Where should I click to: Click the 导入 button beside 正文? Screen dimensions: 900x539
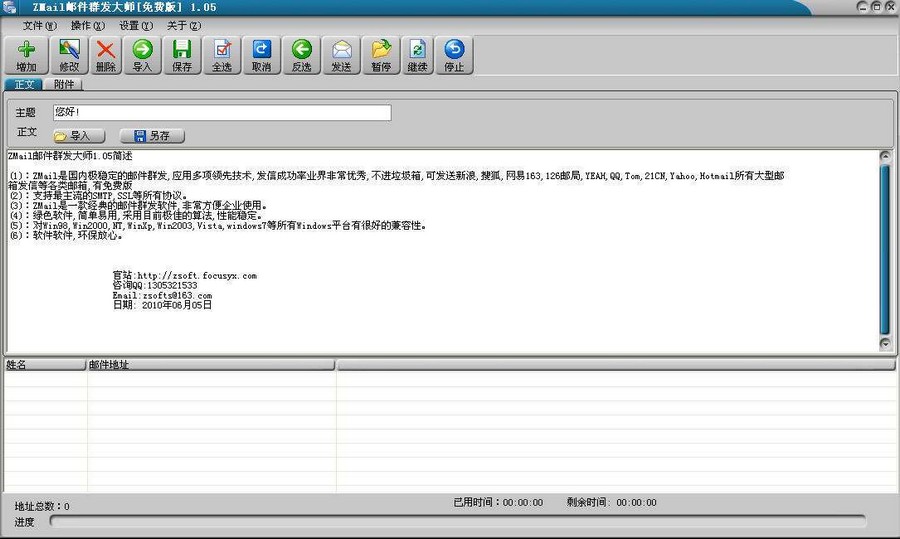click(x=79, y=136)
